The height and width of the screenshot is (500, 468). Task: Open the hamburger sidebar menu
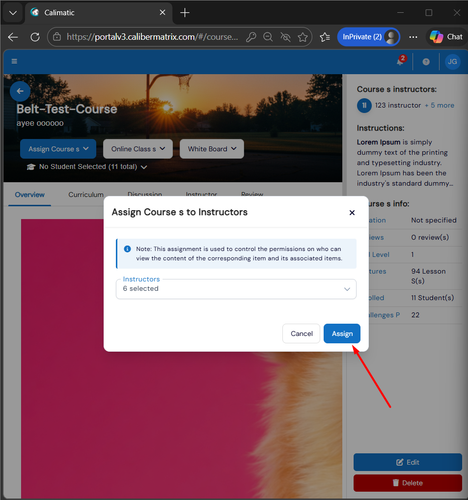click(x=14, y=61)
